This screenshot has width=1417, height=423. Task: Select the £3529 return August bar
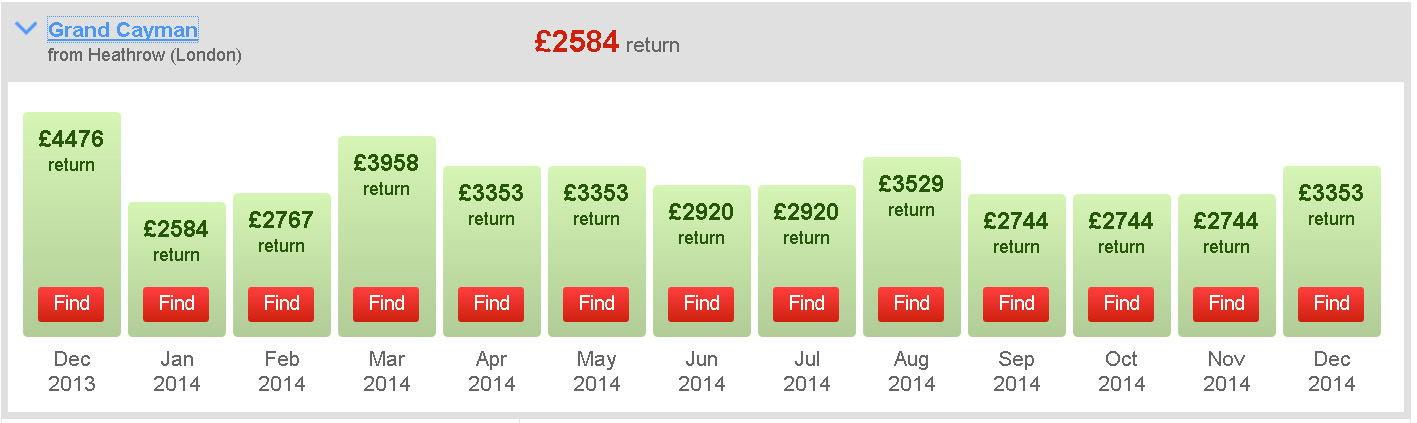coord(912,247)
